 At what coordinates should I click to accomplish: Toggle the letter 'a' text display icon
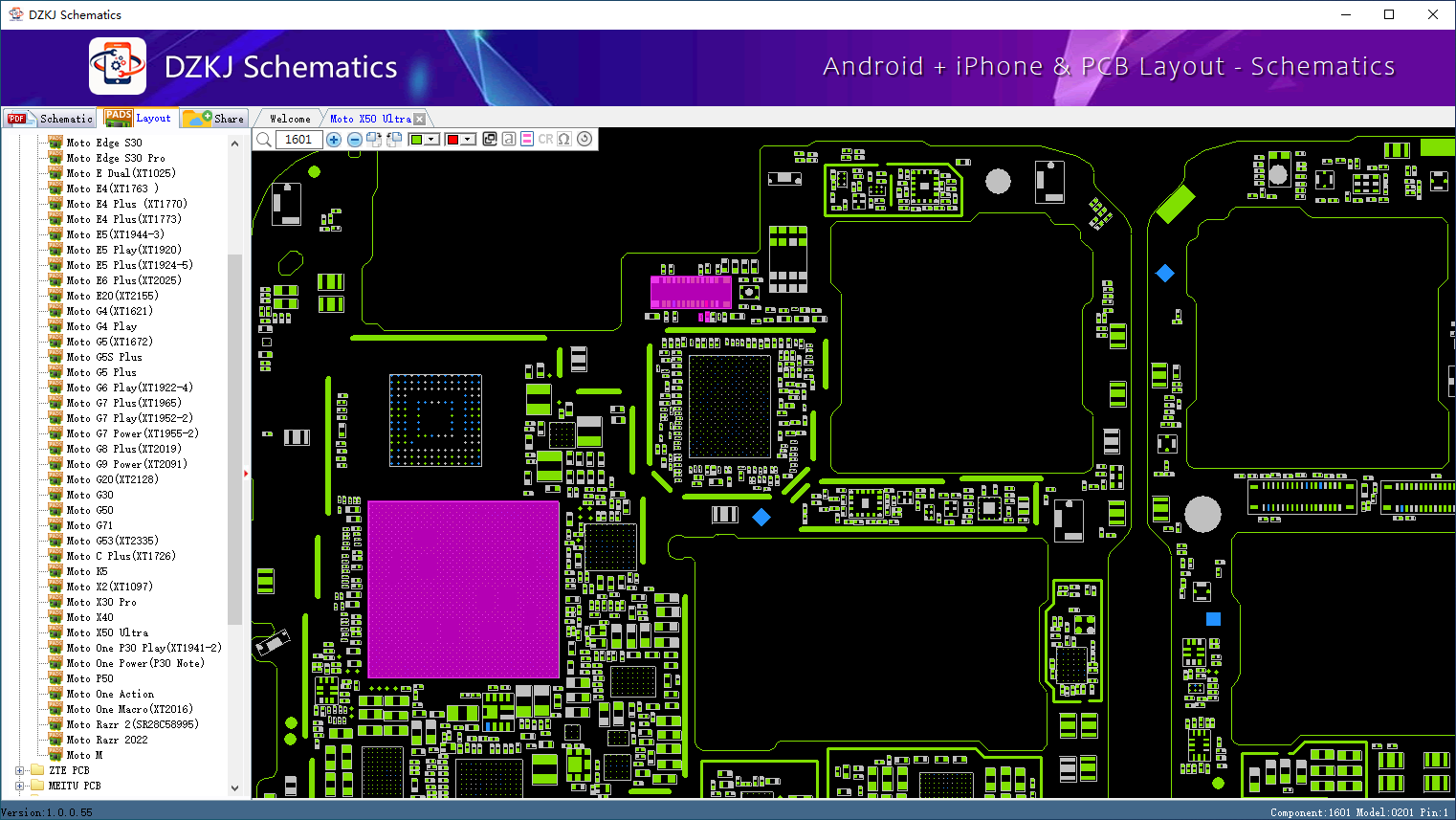point(509,140)
